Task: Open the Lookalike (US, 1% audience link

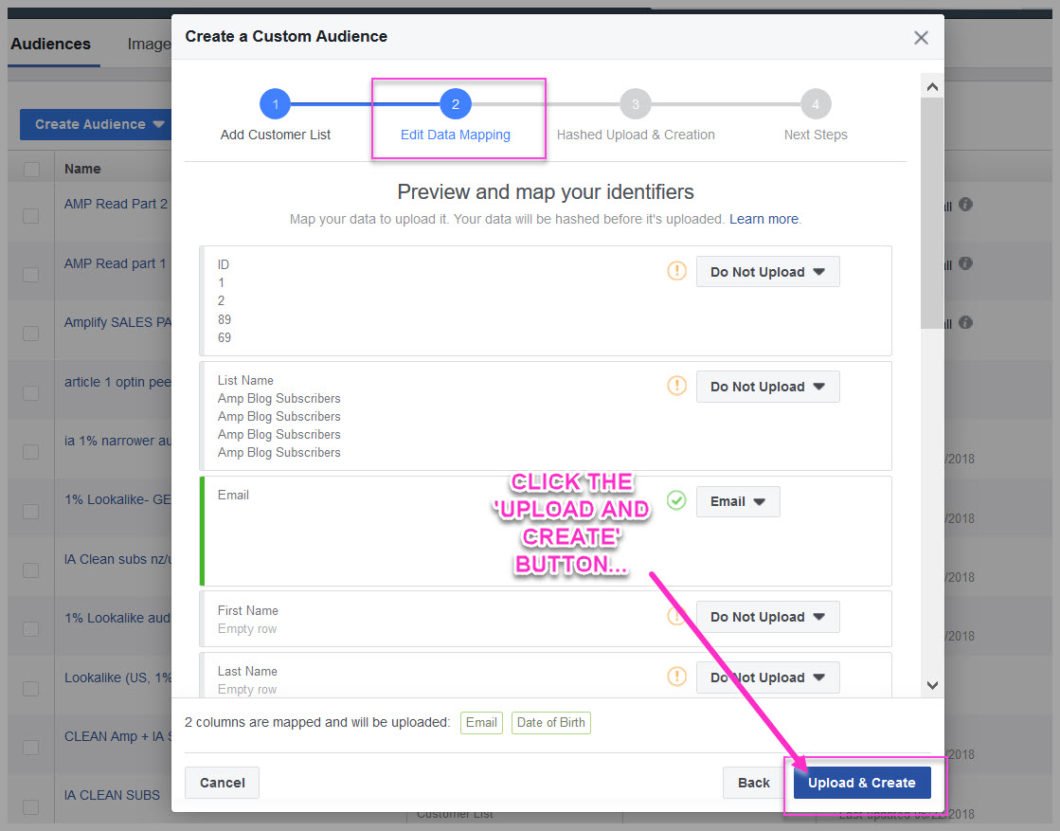Action: coord(118,677)
